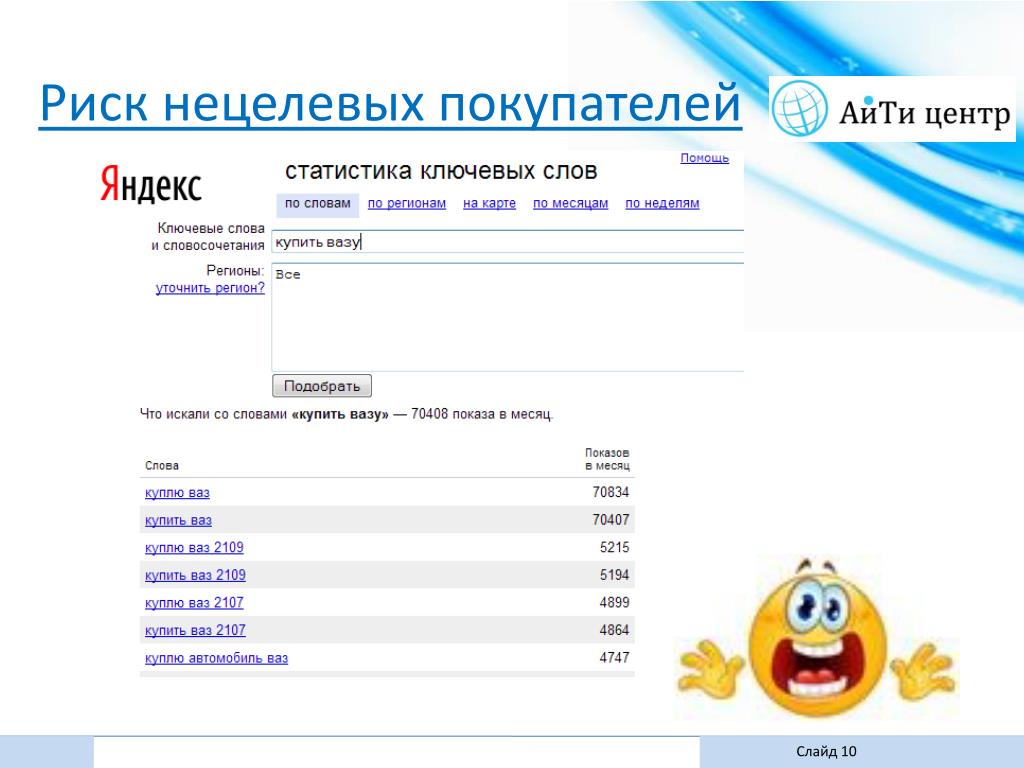Switch to the 'по месяцам' tab

pyautogui.click(x=570, y=204)
